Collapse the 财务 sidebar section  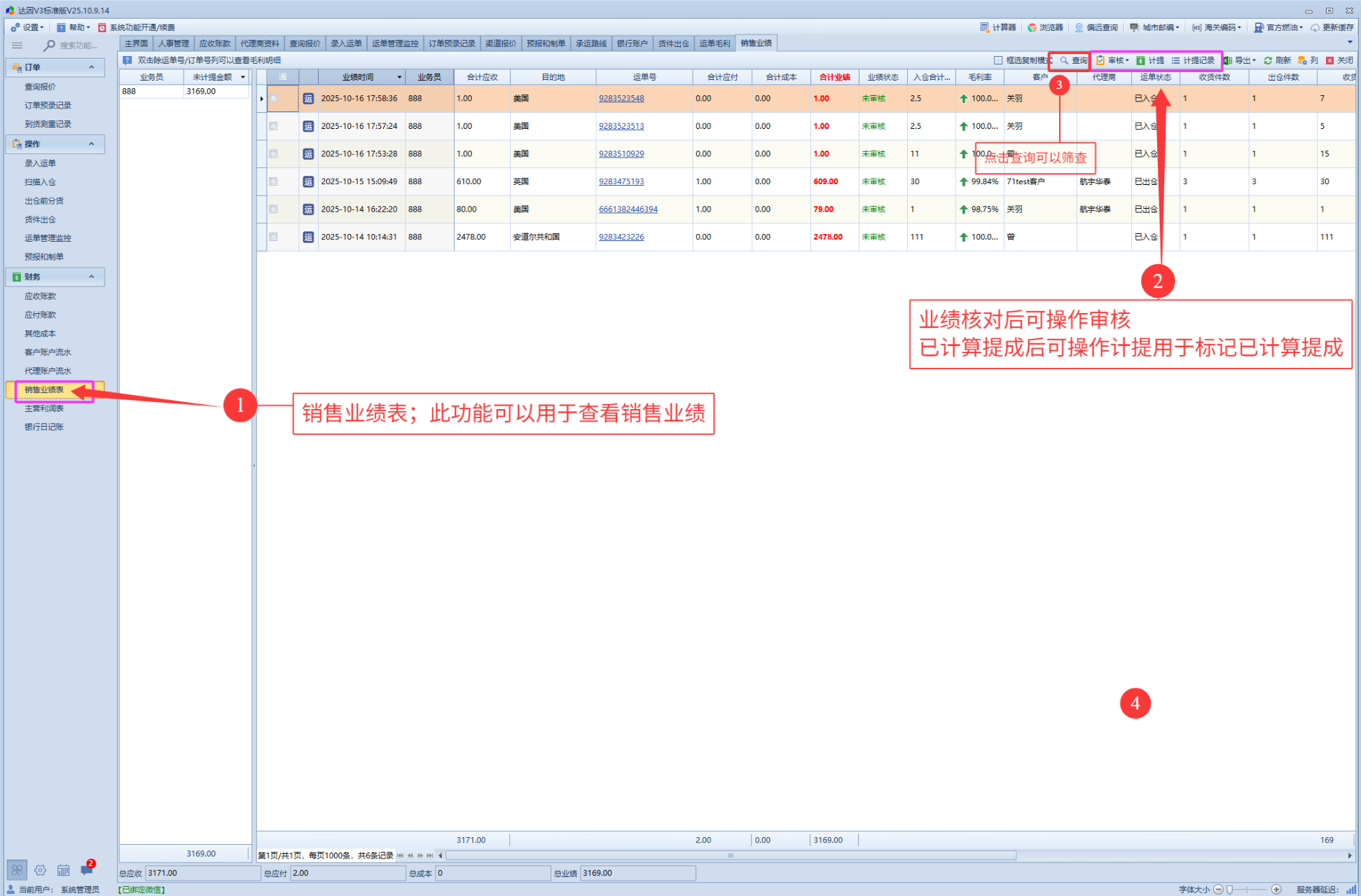[x=91, y=277]
